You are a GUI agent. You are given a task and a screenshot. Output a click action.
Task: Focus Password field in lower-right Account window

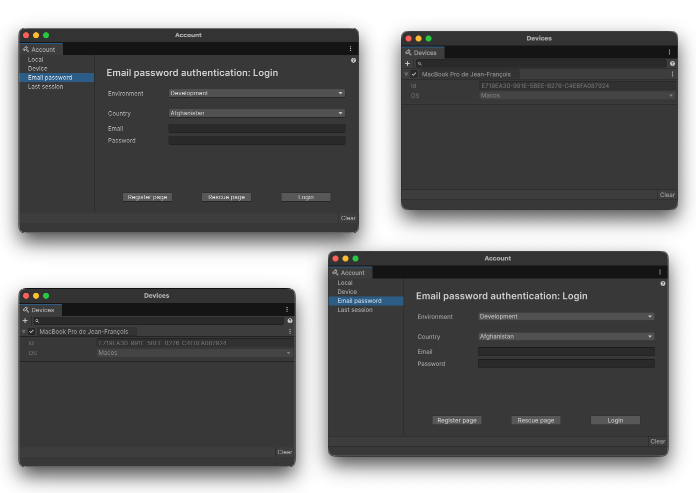pos(566,364)
